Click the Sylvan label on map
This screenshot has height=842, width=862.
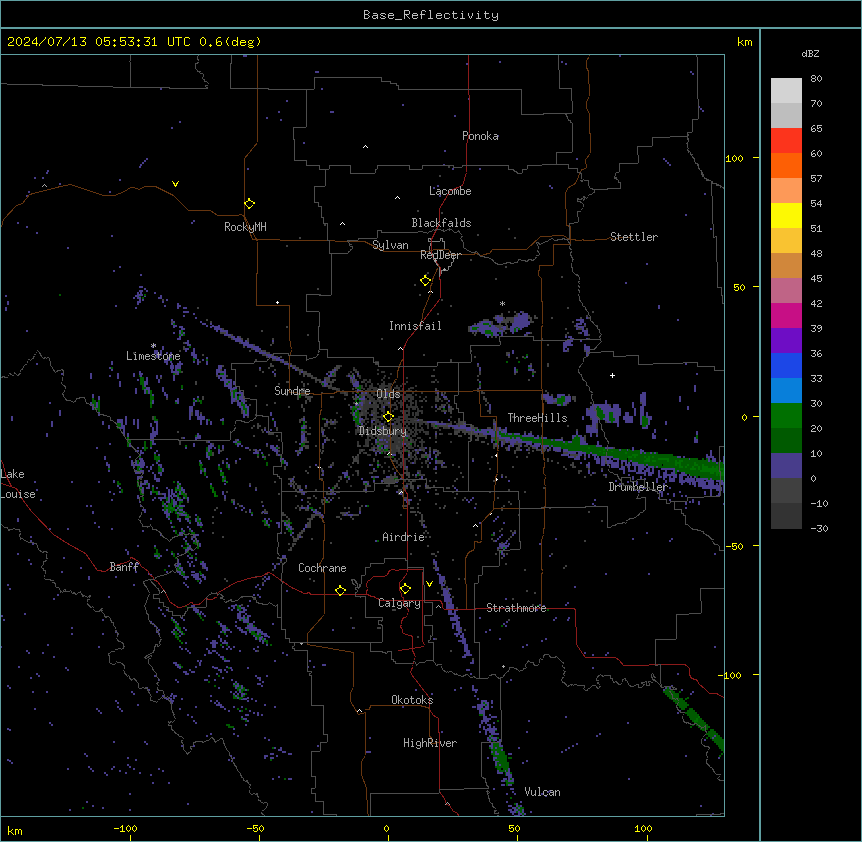[x=390, y=245]
